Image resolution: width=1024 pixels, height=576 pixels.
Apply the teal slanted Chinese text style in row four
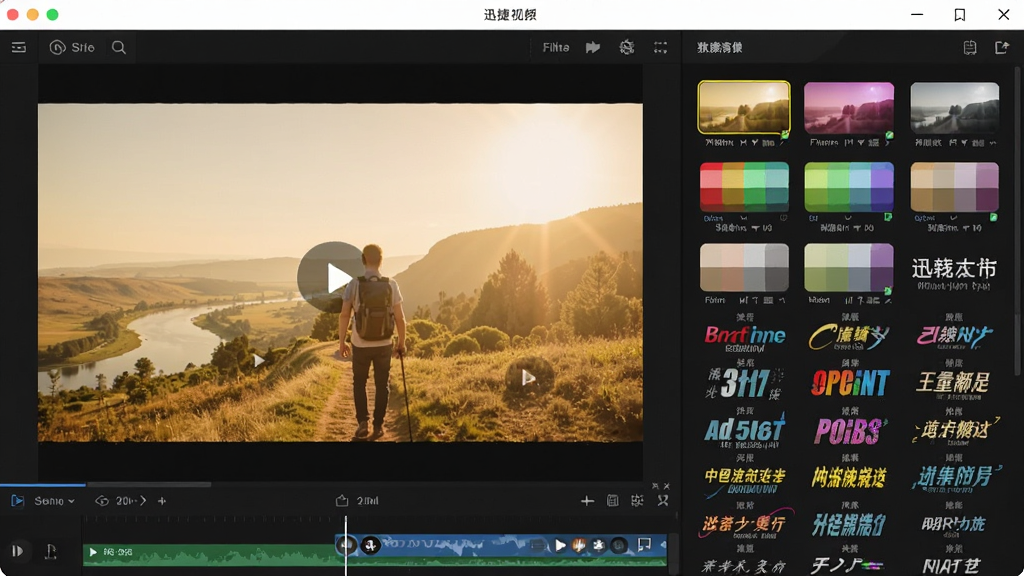955,477
